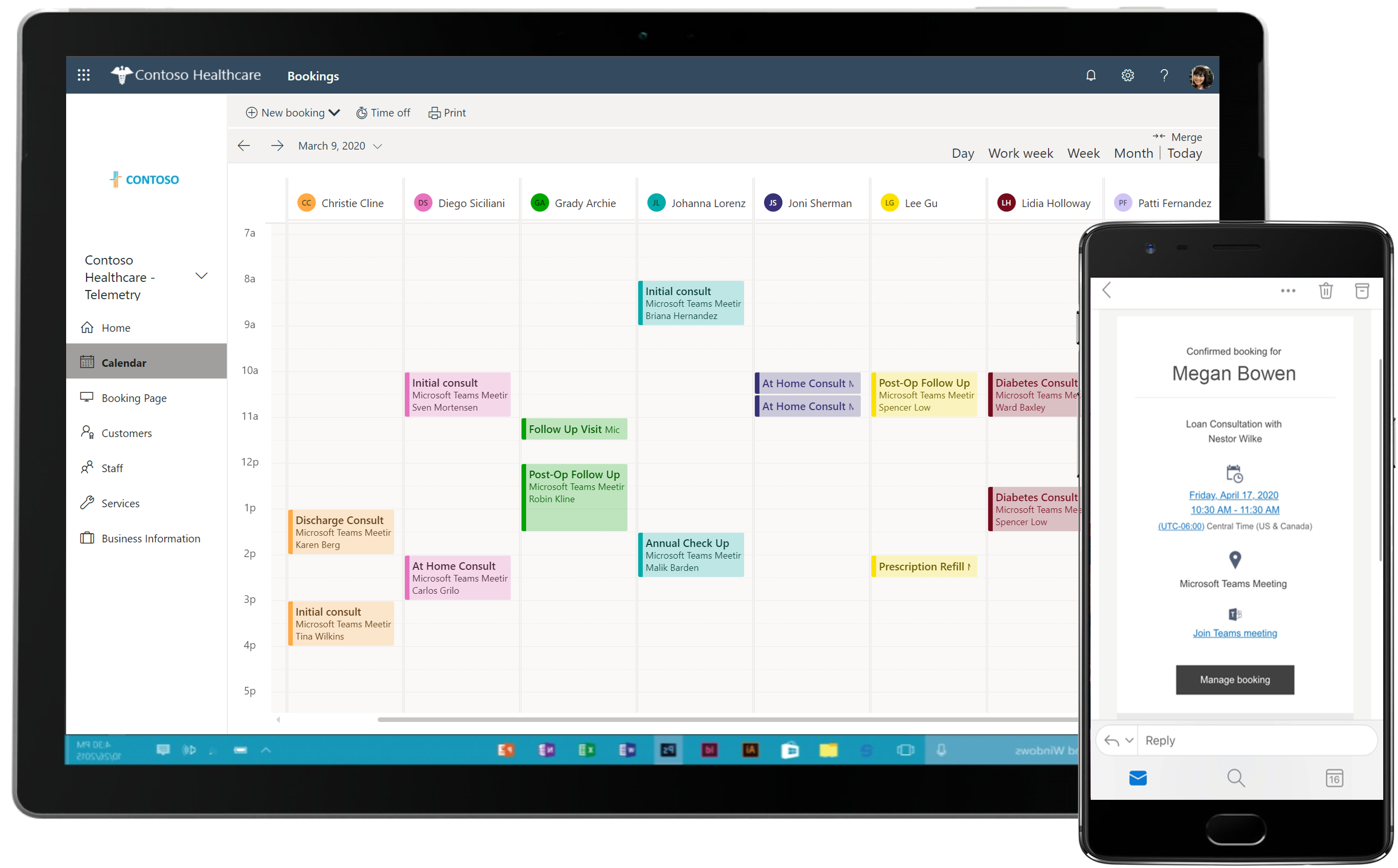Click the Manage booking button

point(1233,679)
